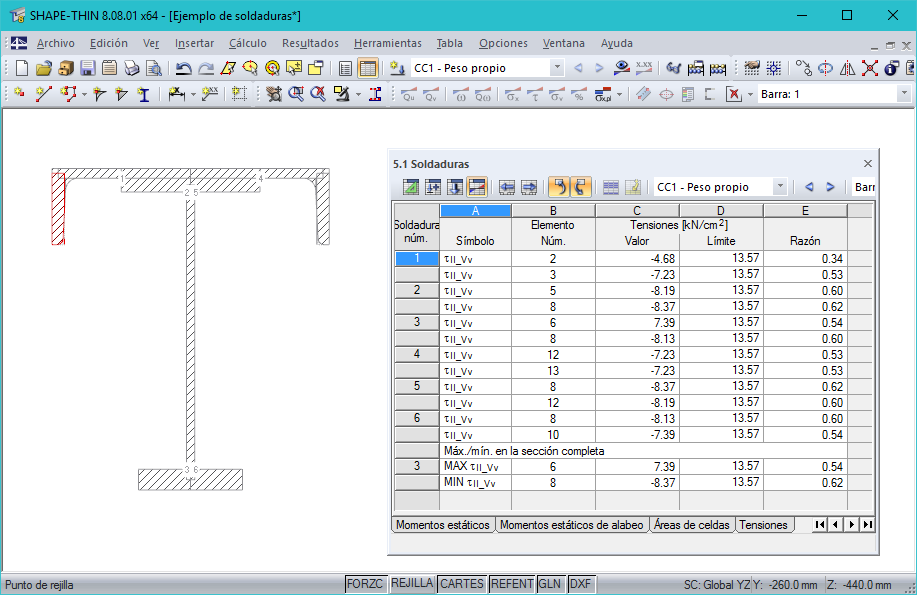This screenshot has width=917, height=595.
Task: Expand dropdown arrow next to polyline element icon
Action: coord(84,94)
